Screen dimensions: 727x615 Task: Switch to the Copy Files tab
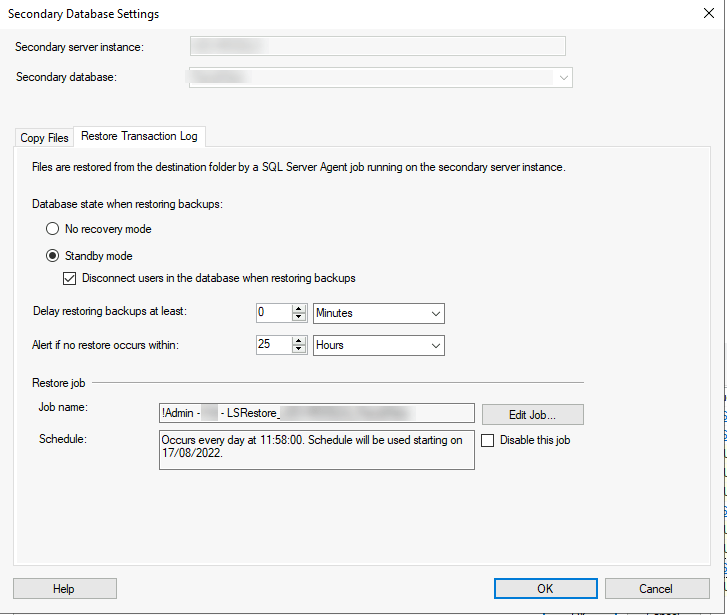click(45, 138)
